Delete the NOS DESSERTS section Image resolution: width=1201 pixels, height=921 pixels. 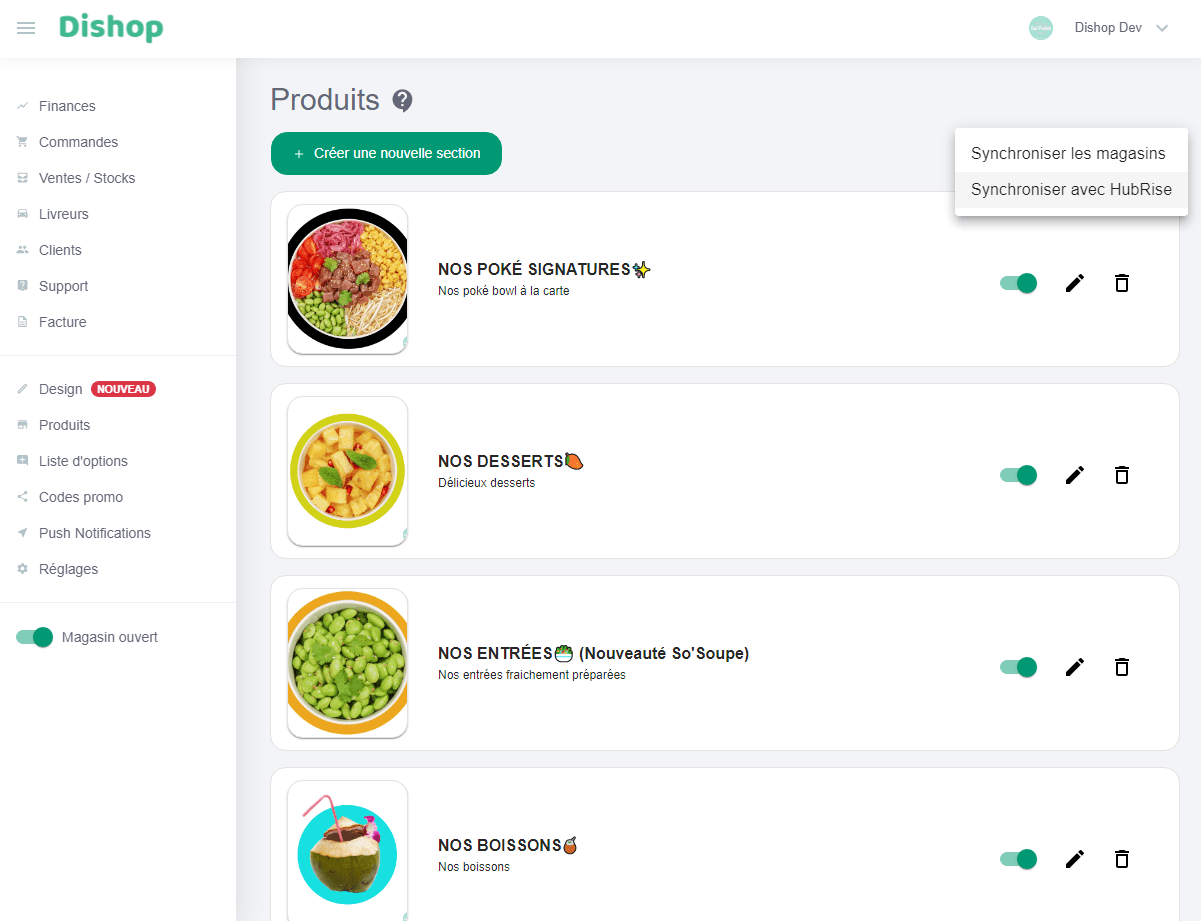pos(1122,475)
